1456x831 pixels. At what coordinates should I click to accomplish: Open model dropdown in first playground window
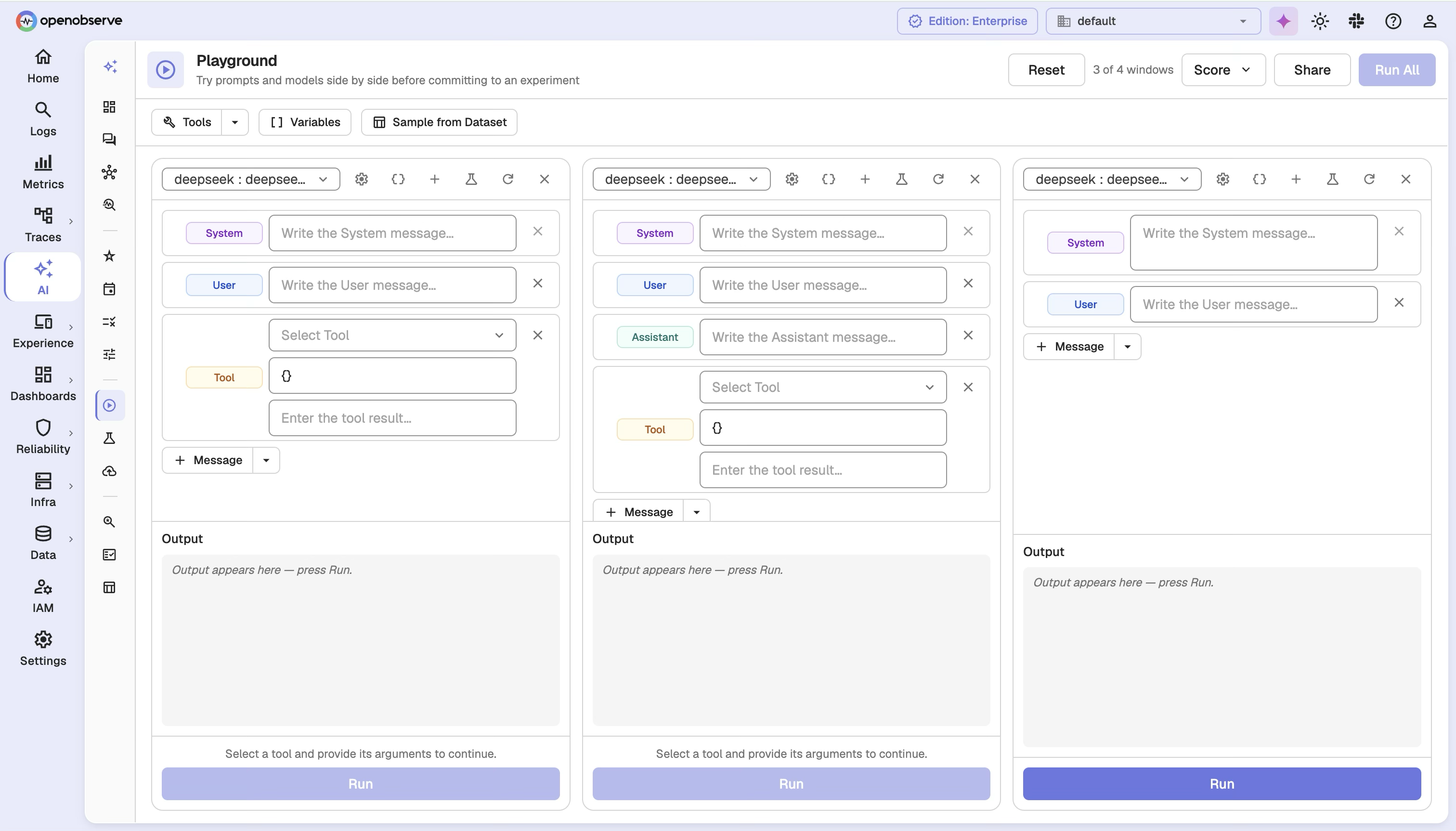[x=250, y=179]
